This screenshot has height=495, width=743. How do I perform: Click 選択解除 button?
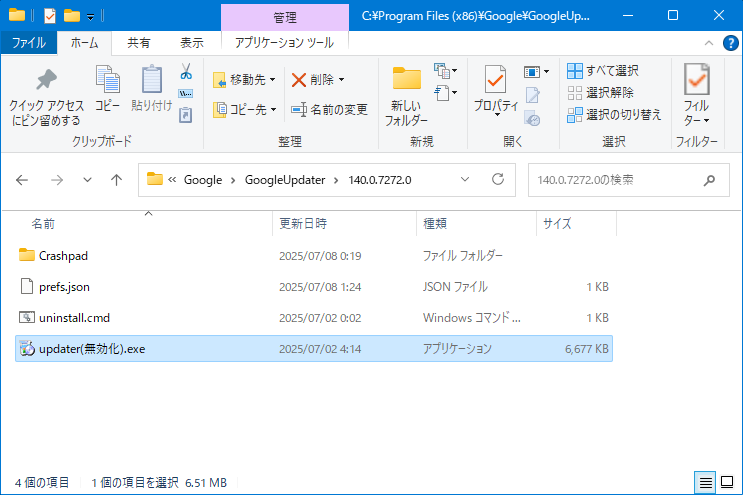coord(600,92)
